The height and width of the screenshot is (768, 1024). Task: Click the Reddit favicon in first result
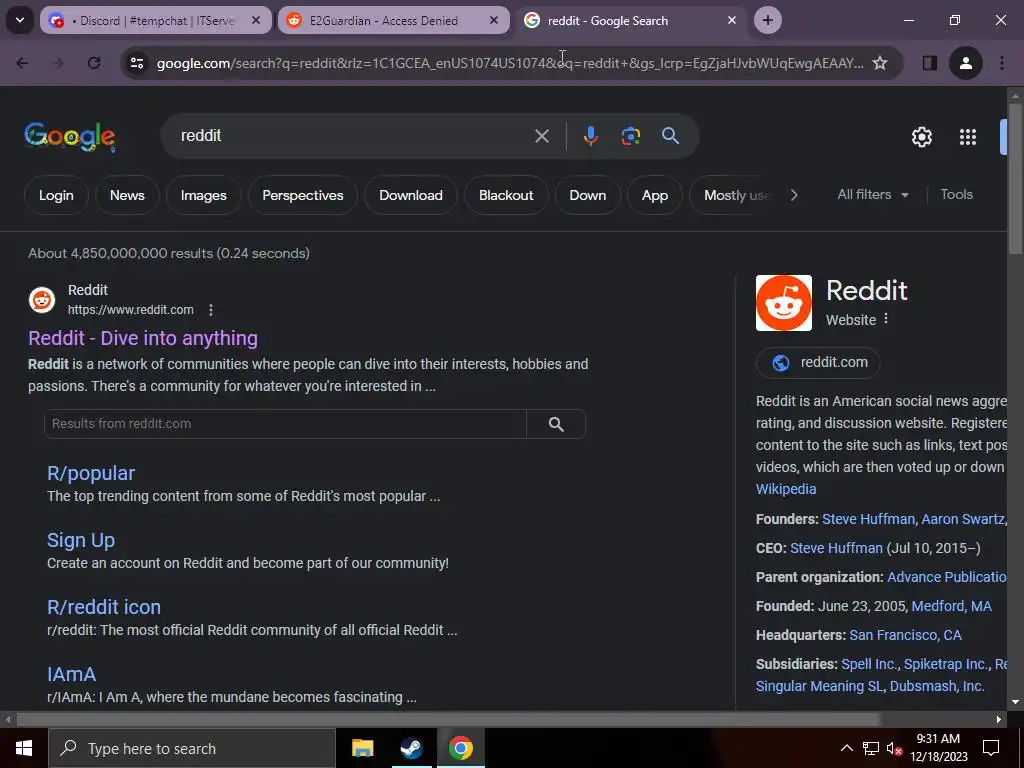42,300
